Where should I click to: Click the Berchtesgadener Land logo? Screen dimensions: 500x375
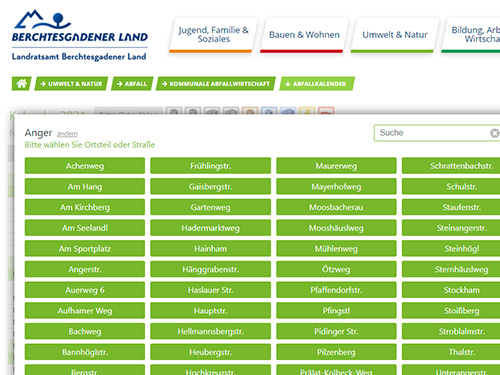80,35
